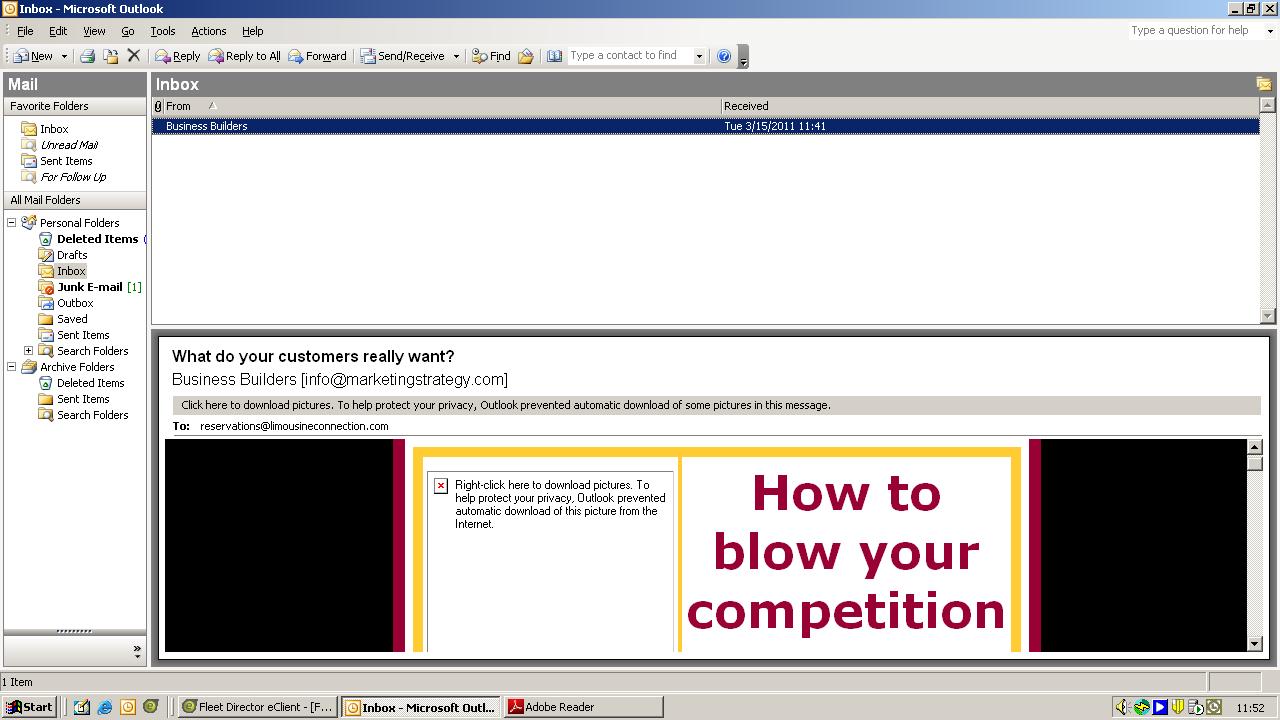The height and width of the screenshot is (720, 1280).
Task: Open the Address Book icon
Action: tap(554, 56)
